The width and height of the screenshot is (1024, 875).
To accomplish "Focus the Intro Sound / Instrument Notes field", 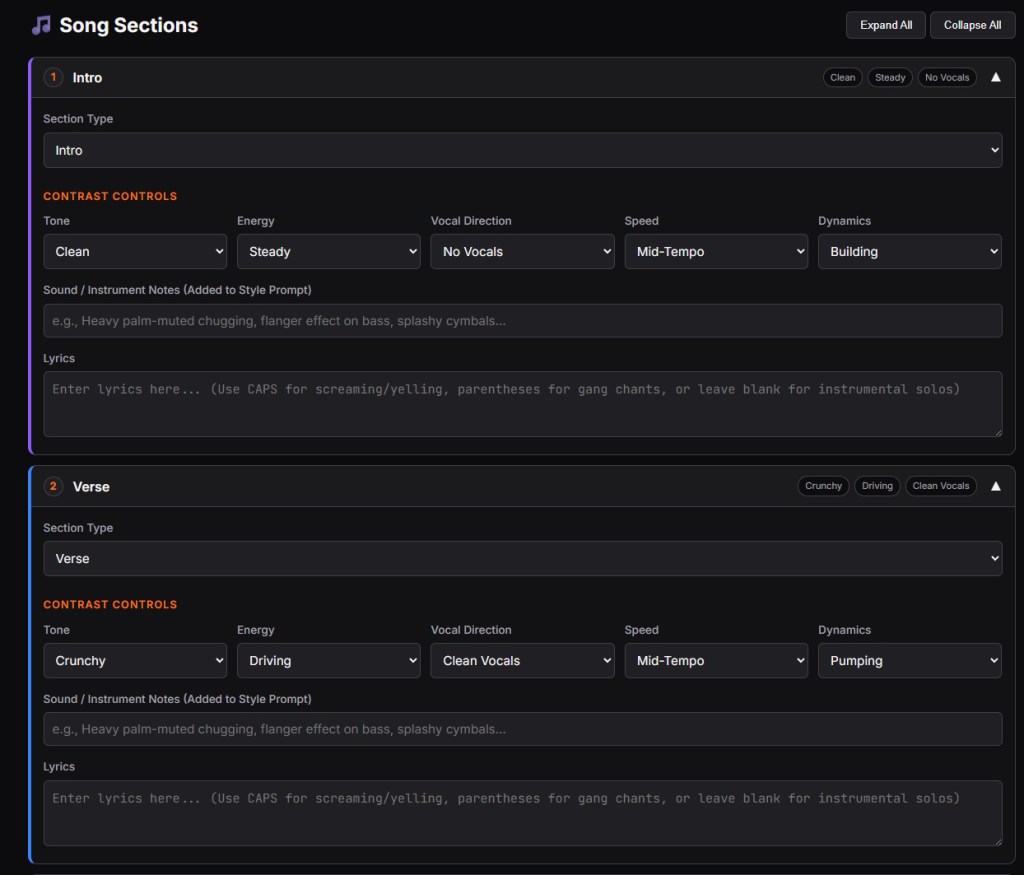I will [522, 321].
